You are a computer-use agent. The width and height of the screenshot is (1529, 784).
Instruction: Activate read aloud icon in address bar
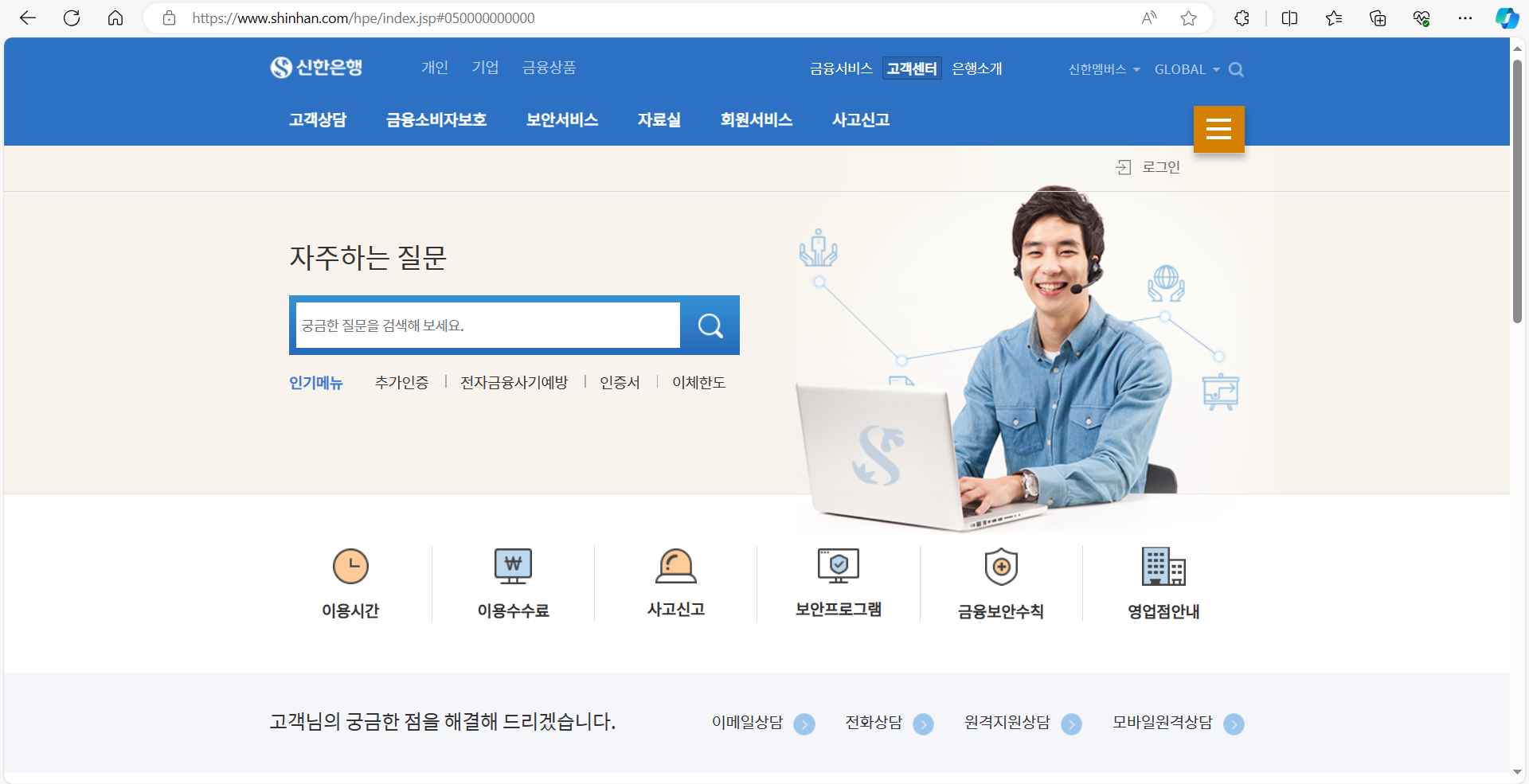pos(1148,18)
